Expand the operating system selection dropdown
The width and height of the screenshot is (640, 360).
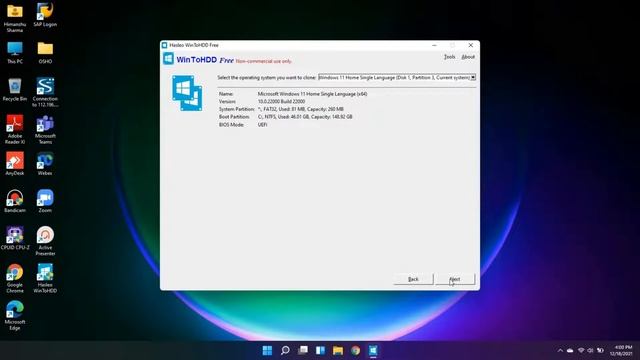tap(473, 77)
